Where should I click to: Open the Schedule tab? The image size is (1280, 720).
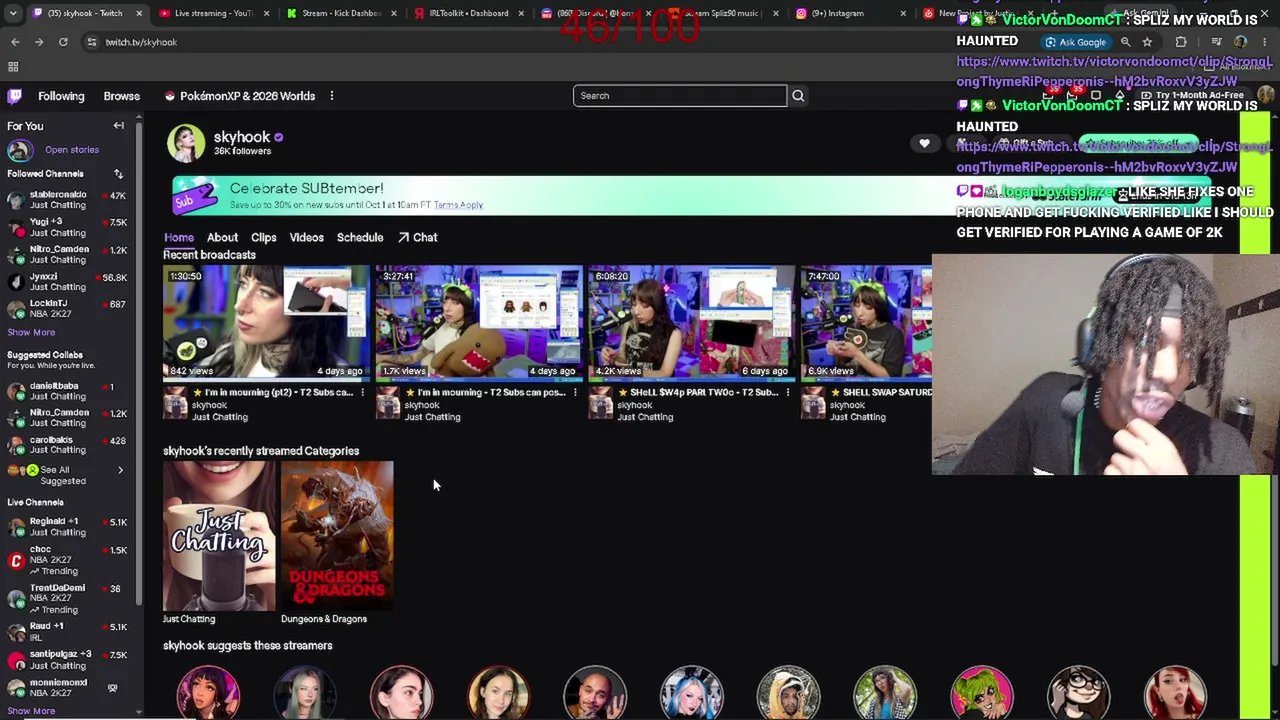(360, 237)
